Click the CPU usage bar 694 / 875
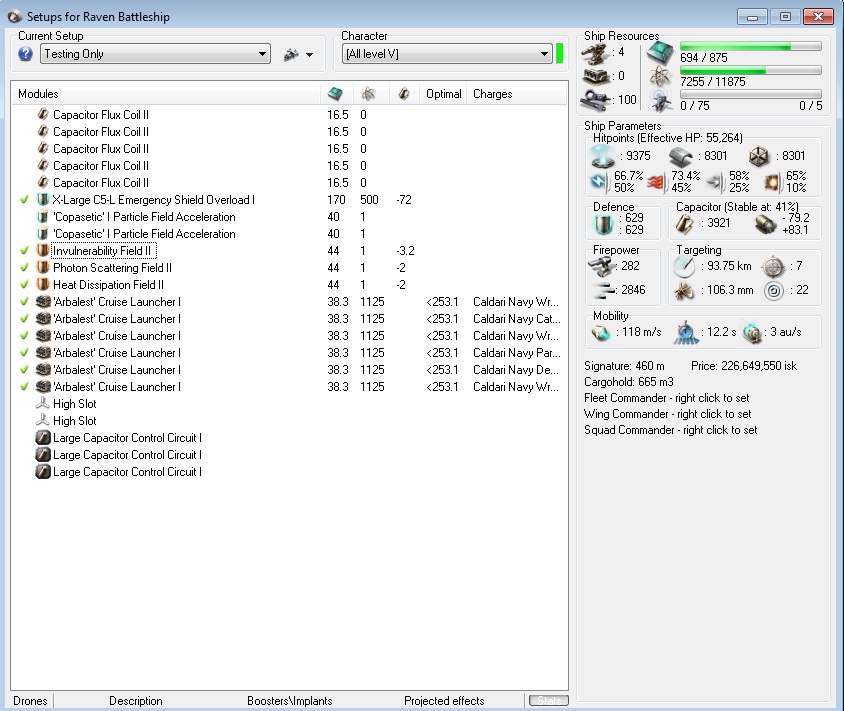 [750, 46]
